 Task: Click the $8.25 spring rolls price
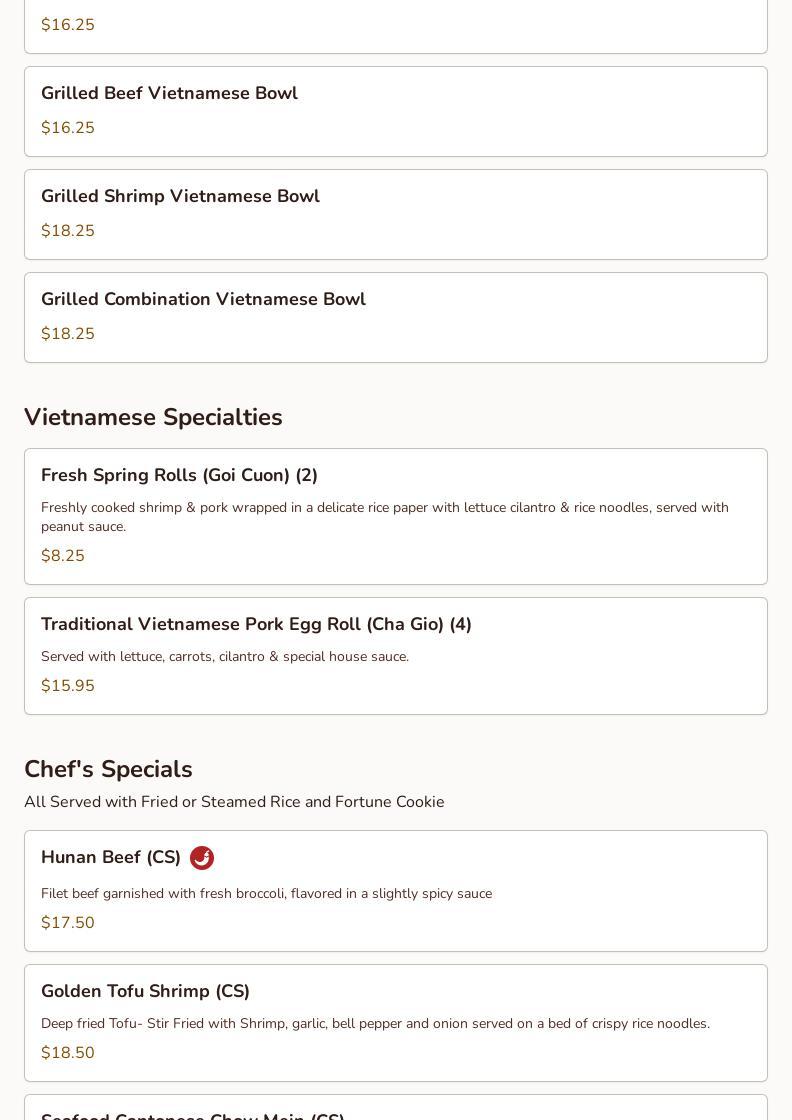[63, 555]
